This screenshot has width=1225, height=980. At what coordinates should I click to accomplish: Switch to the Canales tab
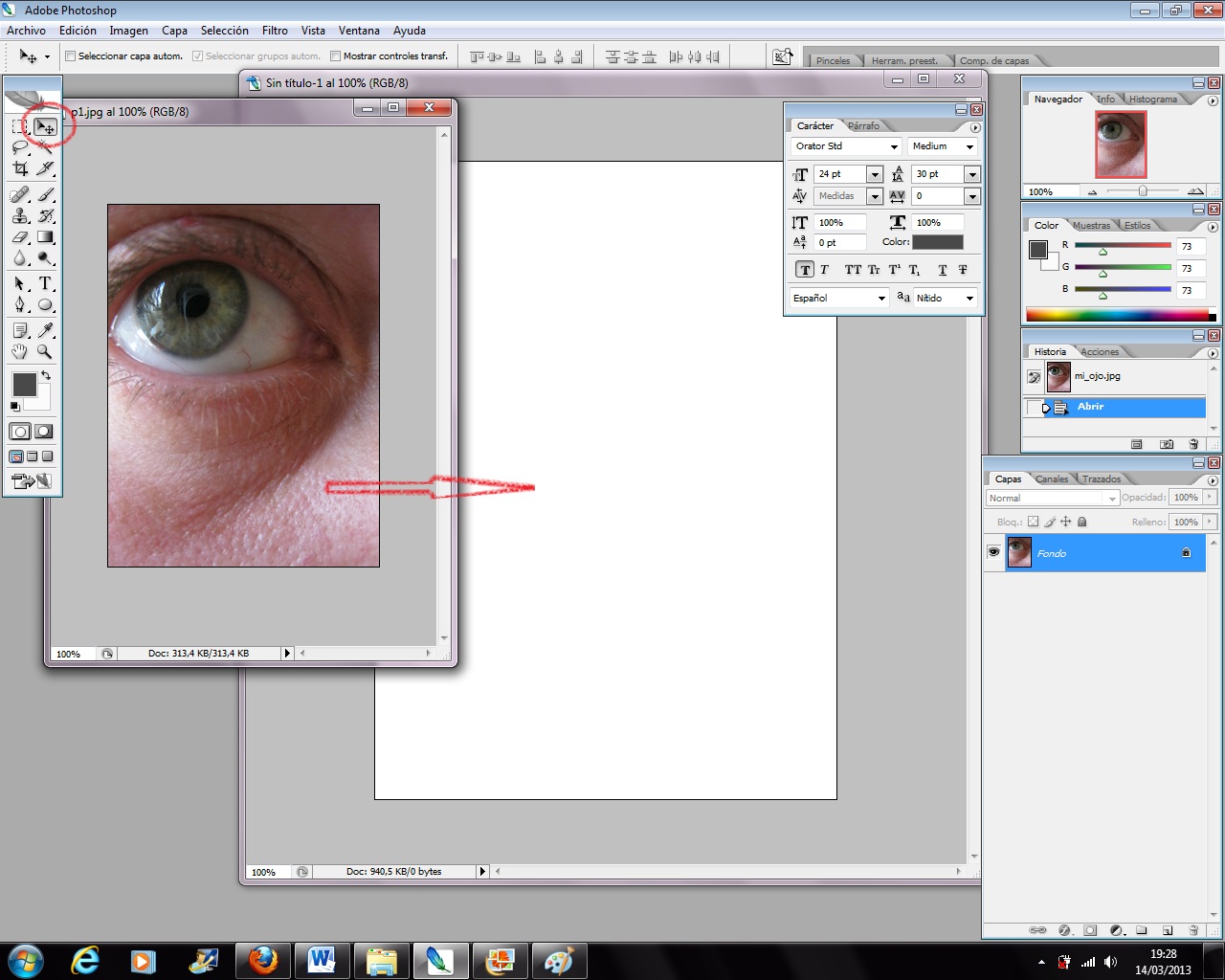pyautogui.click(x=1051, y=479)
